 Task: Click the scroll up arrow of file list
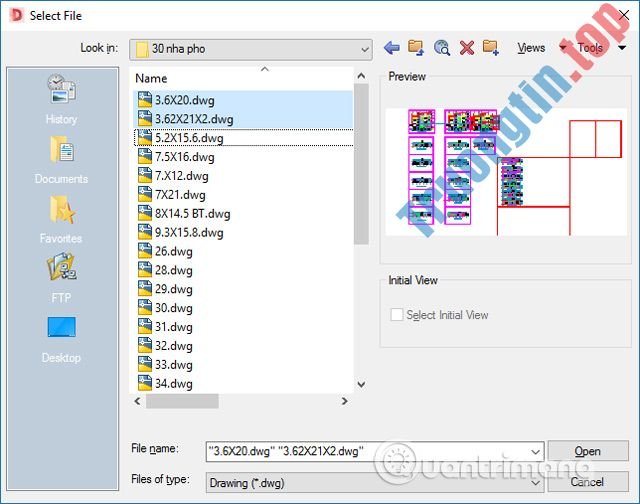361,75
